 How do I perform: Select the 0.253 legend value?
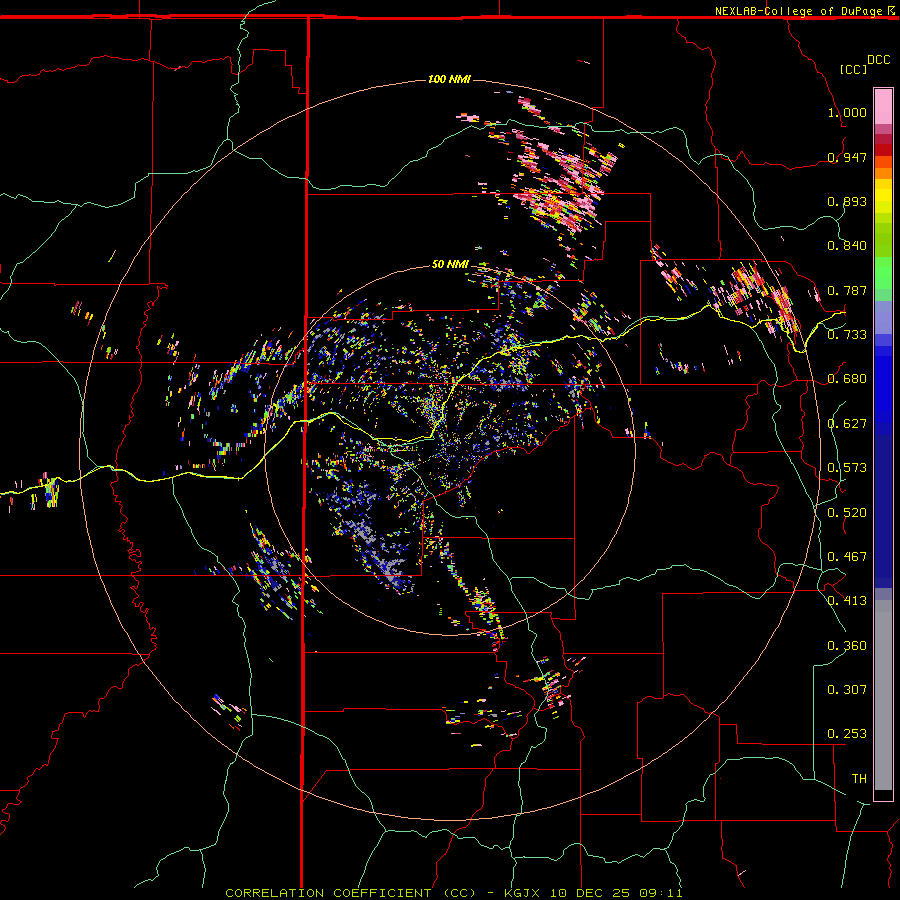847,734
